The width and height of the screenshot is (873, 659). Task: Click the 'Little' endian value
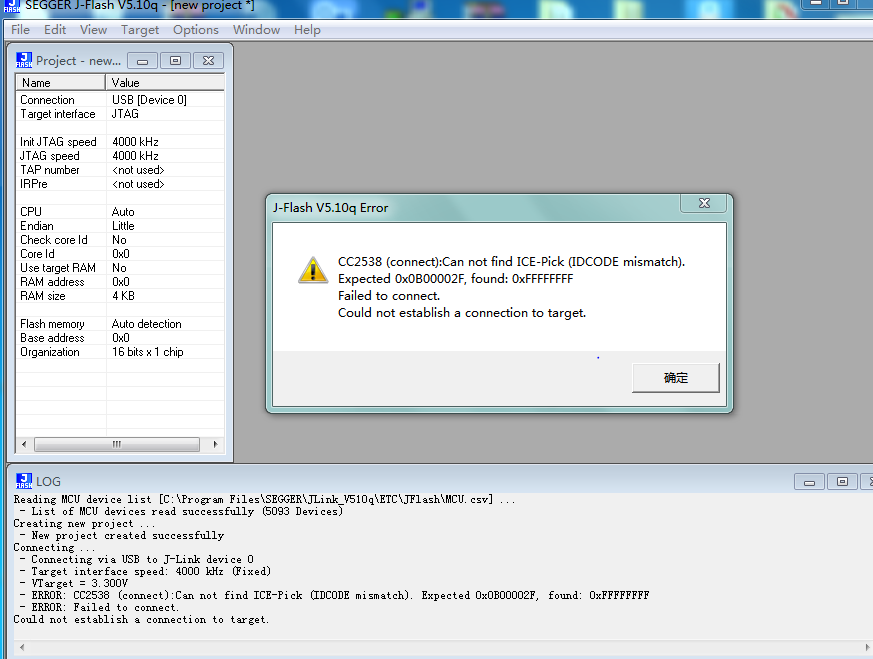click(123, 225)
